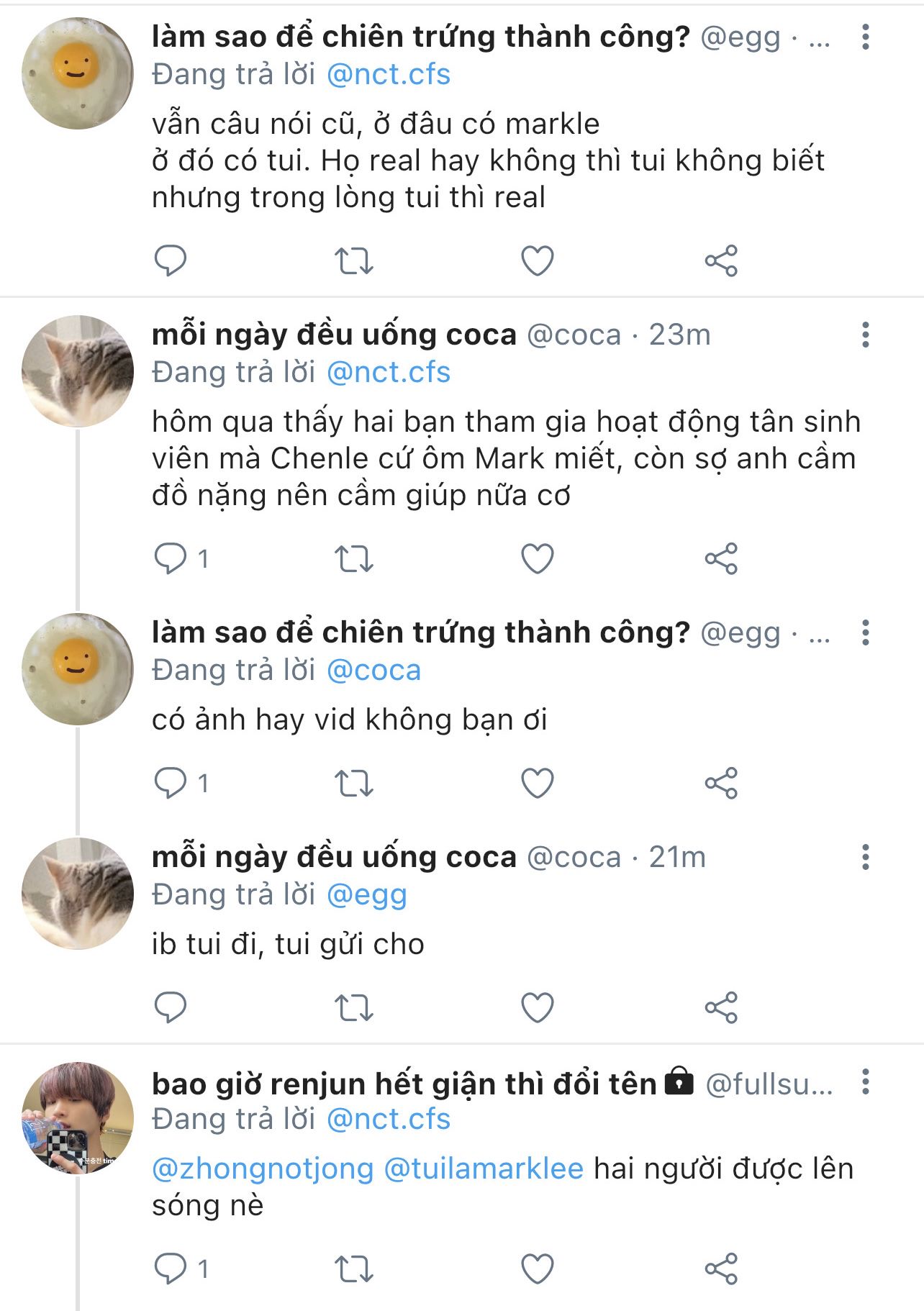Open the @egg handle in coca's 21m reply
The height and width of the screenshot is (1311, 924).
[367, 895]
